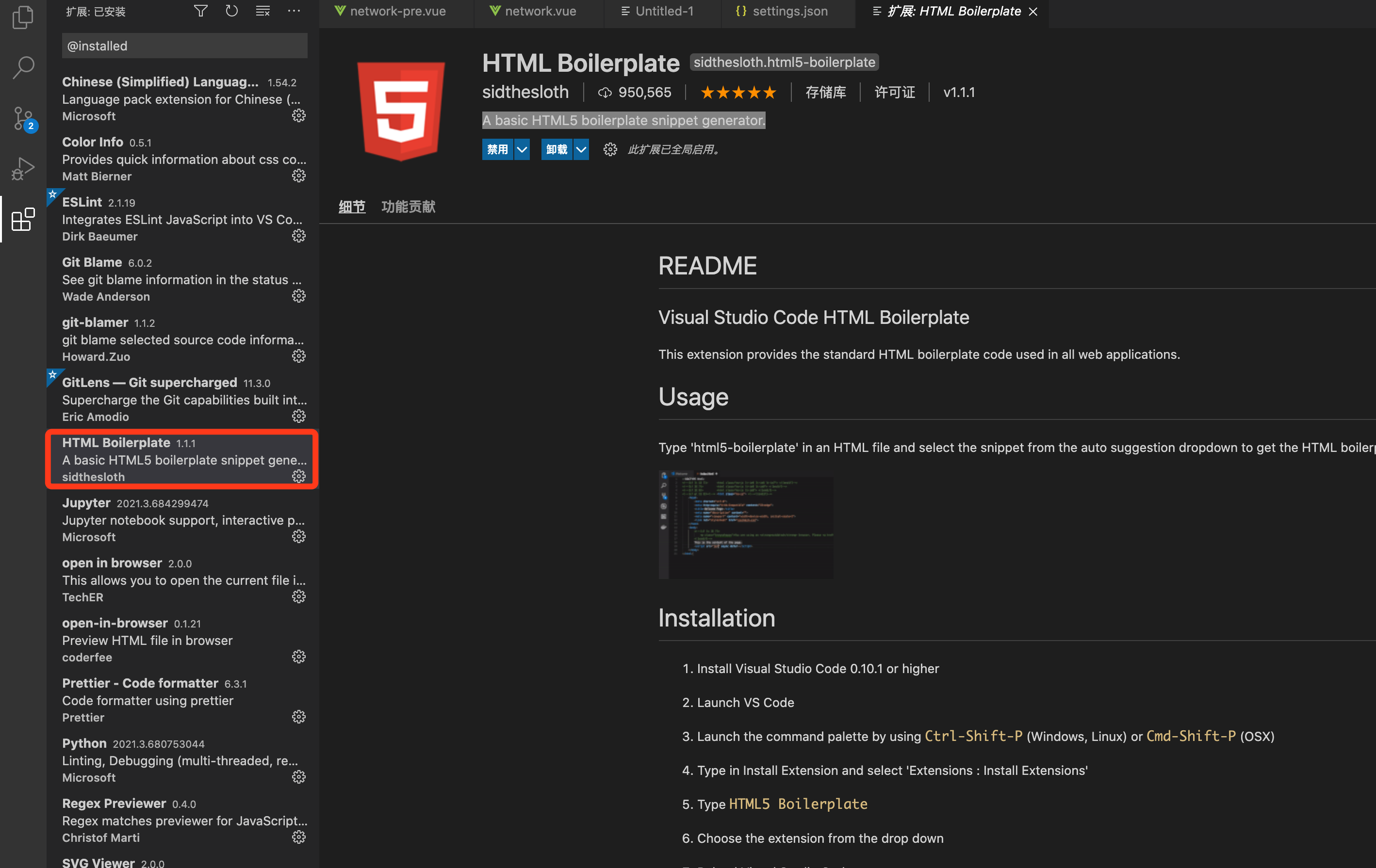Open Source Control view with badge
The width and height of the screenshot is (1376, 868).
(23, 119)
